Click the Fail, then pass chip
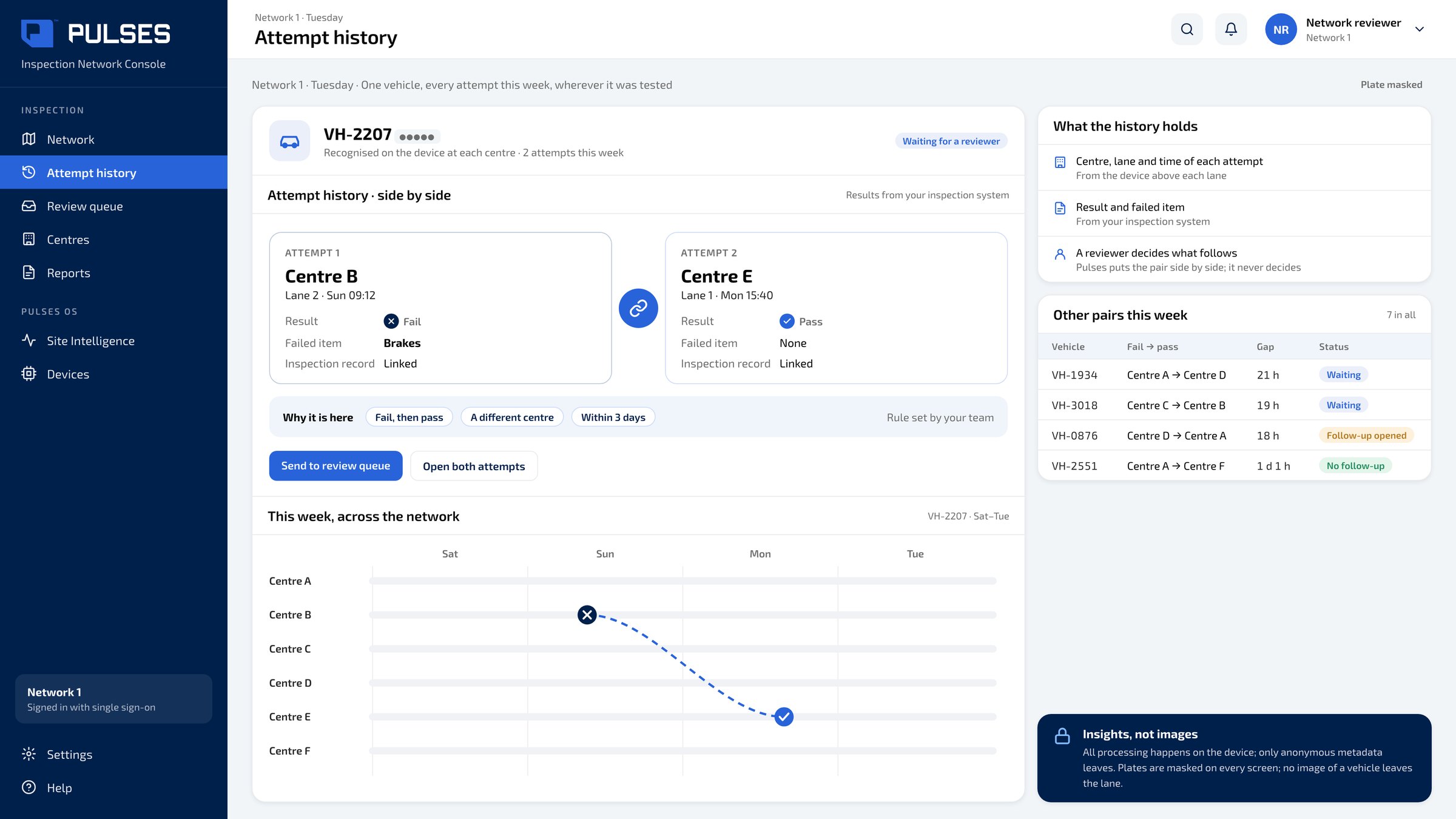The image size is (1456, 819). click(x=409, y=417)
